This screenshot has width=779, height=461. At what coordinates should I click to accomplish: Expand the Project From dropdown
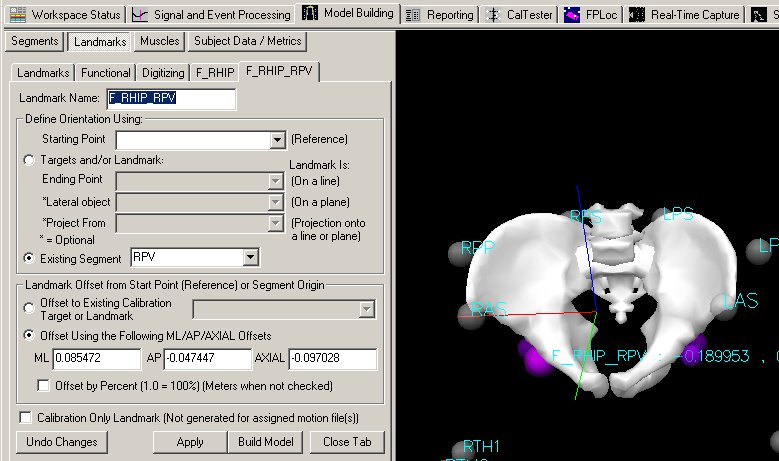click(276, 224)
